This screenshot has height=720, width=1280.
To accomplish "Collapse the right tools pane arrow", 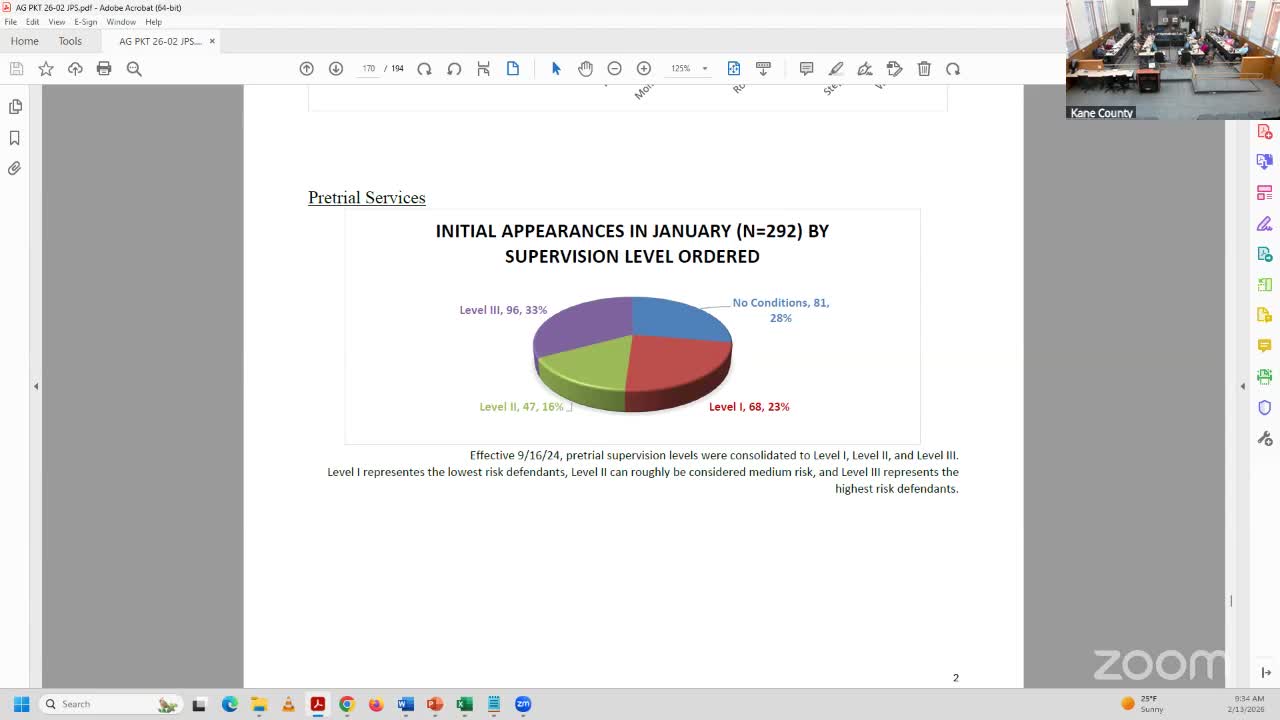I will (1243, 386).
